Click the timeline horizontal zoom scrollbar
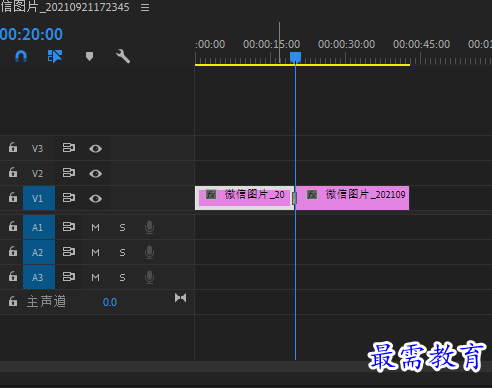This screenshot has height=388, width=492. [x=246, y=366]
